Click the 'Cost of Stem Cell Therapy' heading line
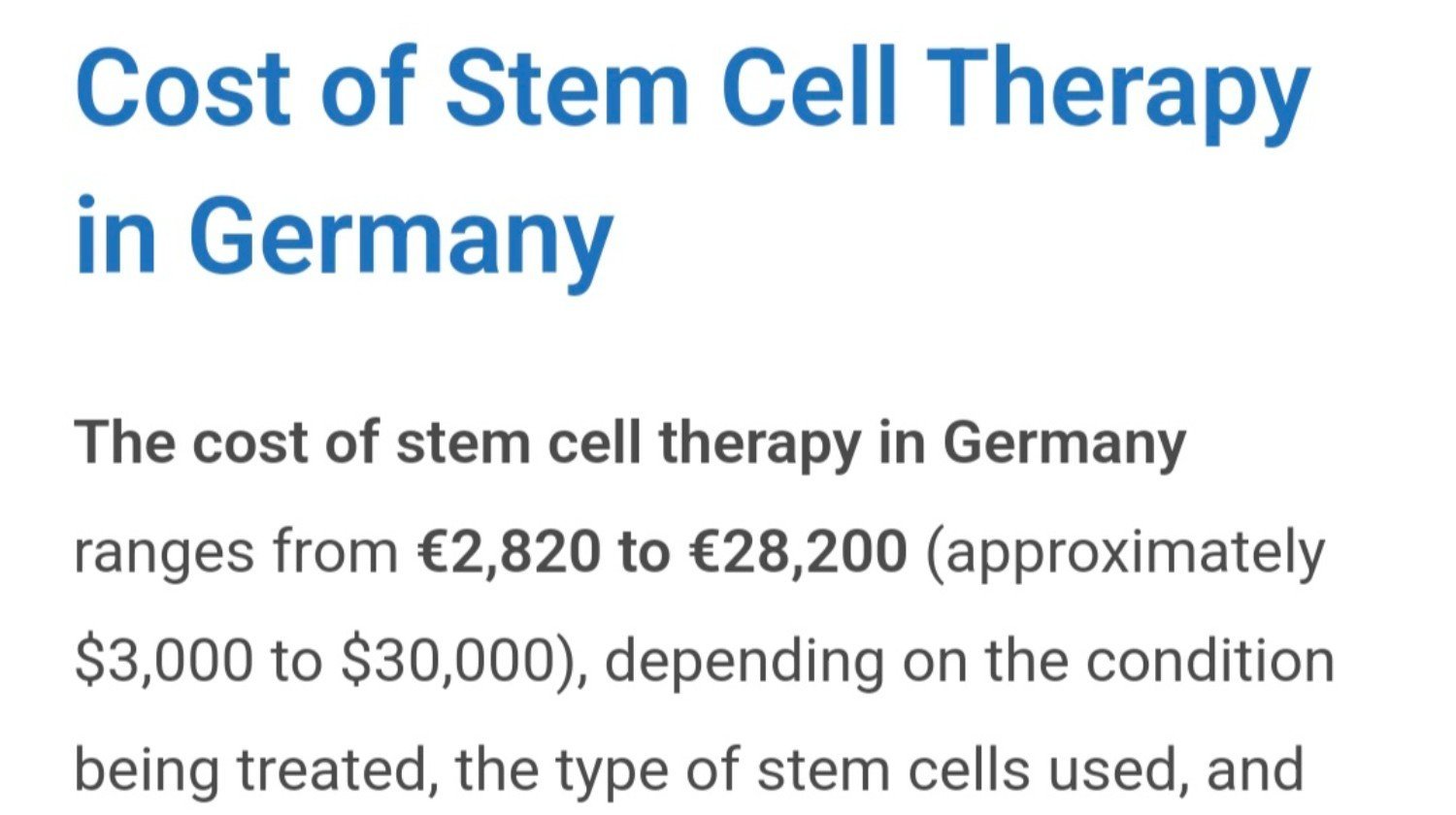Image resolution: width=1456 pixels, height=815 pixels. (693, 89)
